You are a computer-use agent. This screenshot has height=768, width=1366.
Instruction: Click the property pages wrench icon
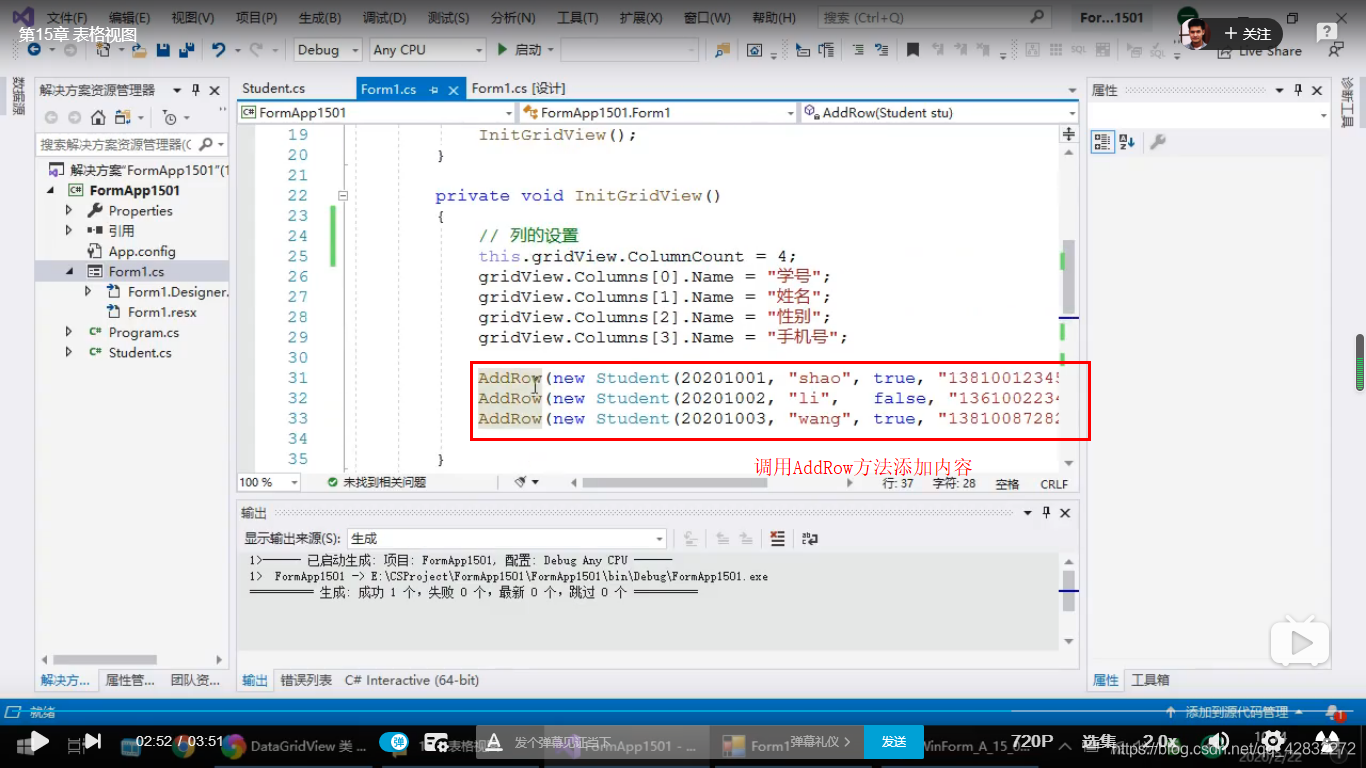click(x=1158, y=142)
